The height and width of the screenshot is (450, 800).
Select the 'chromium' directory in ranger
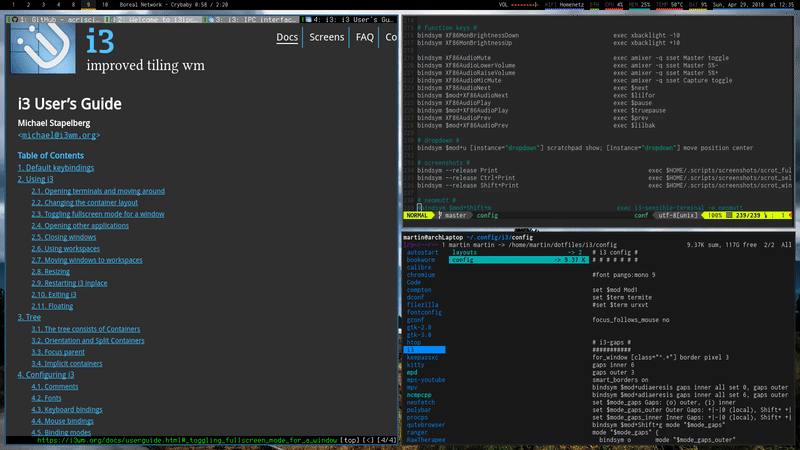click(420, 274)
